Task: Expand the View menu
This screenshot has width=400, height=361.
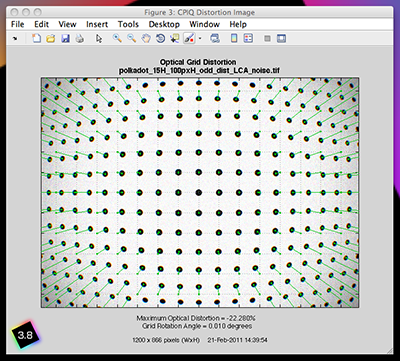Action: point(67,24)
